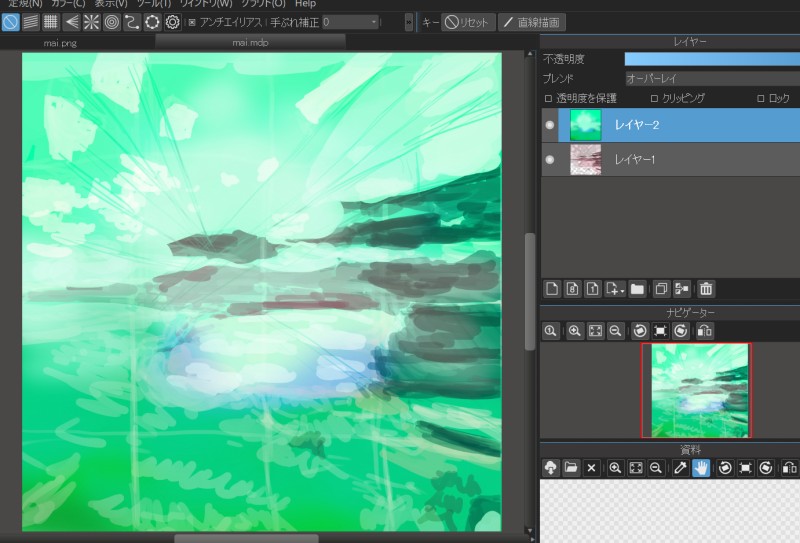Image resolution: width=800 pixels, height=543 pixels.
Task: Open snap settings gear icon
Action: 172,22
